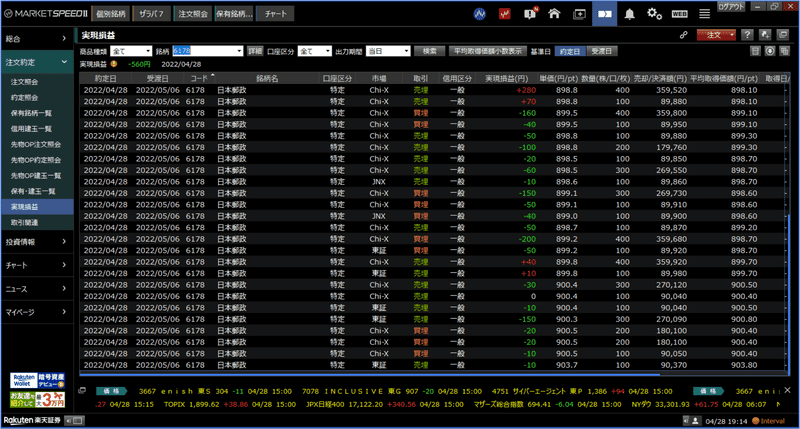Open 先物OP注文照会 in sidebar
Viewport: 800px width, 429px height.
[x=36, y=144]
